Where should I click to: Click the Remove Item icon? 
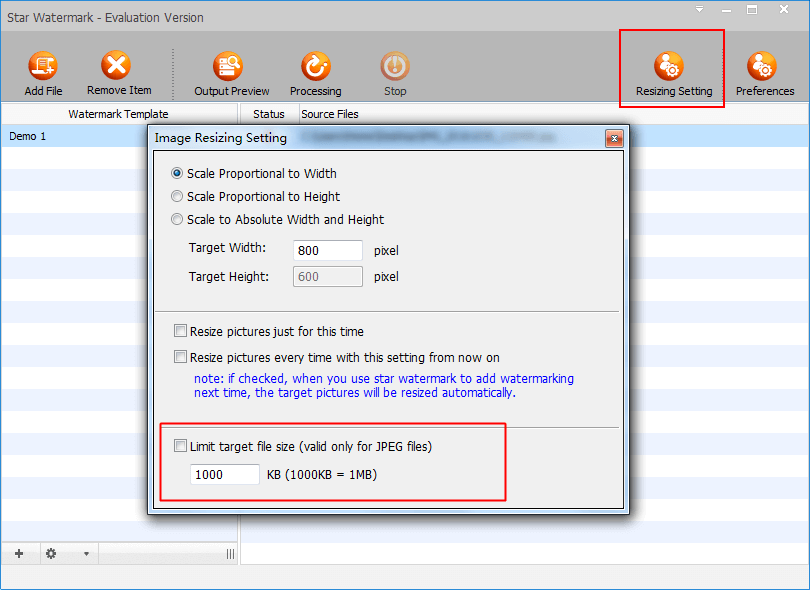tap(116, 65)
